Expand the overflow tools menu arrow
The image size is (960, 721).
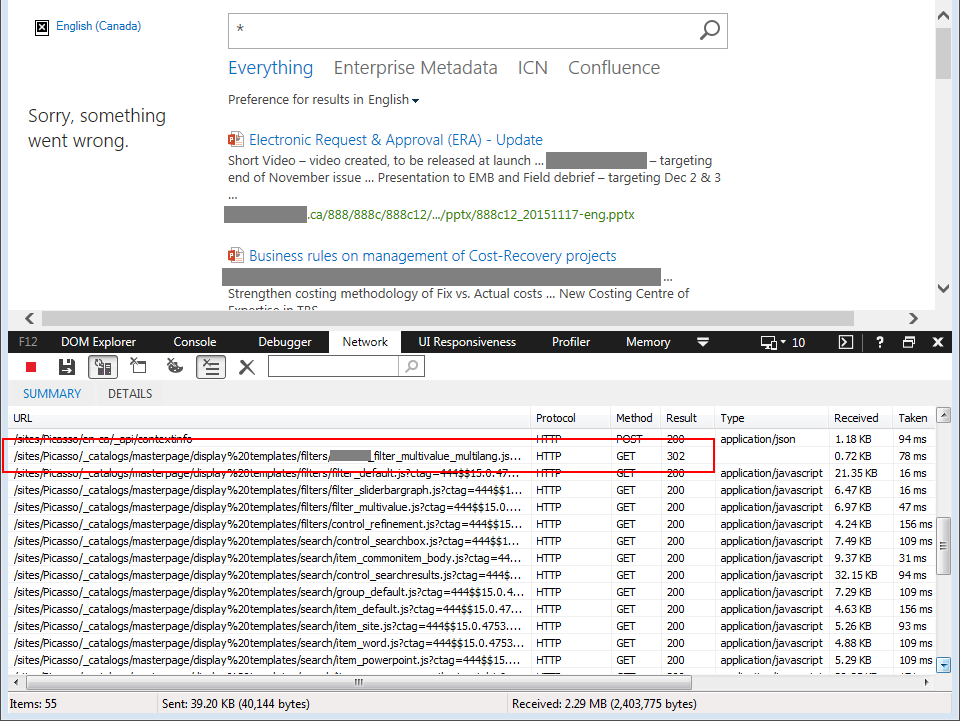click(703, 342)
